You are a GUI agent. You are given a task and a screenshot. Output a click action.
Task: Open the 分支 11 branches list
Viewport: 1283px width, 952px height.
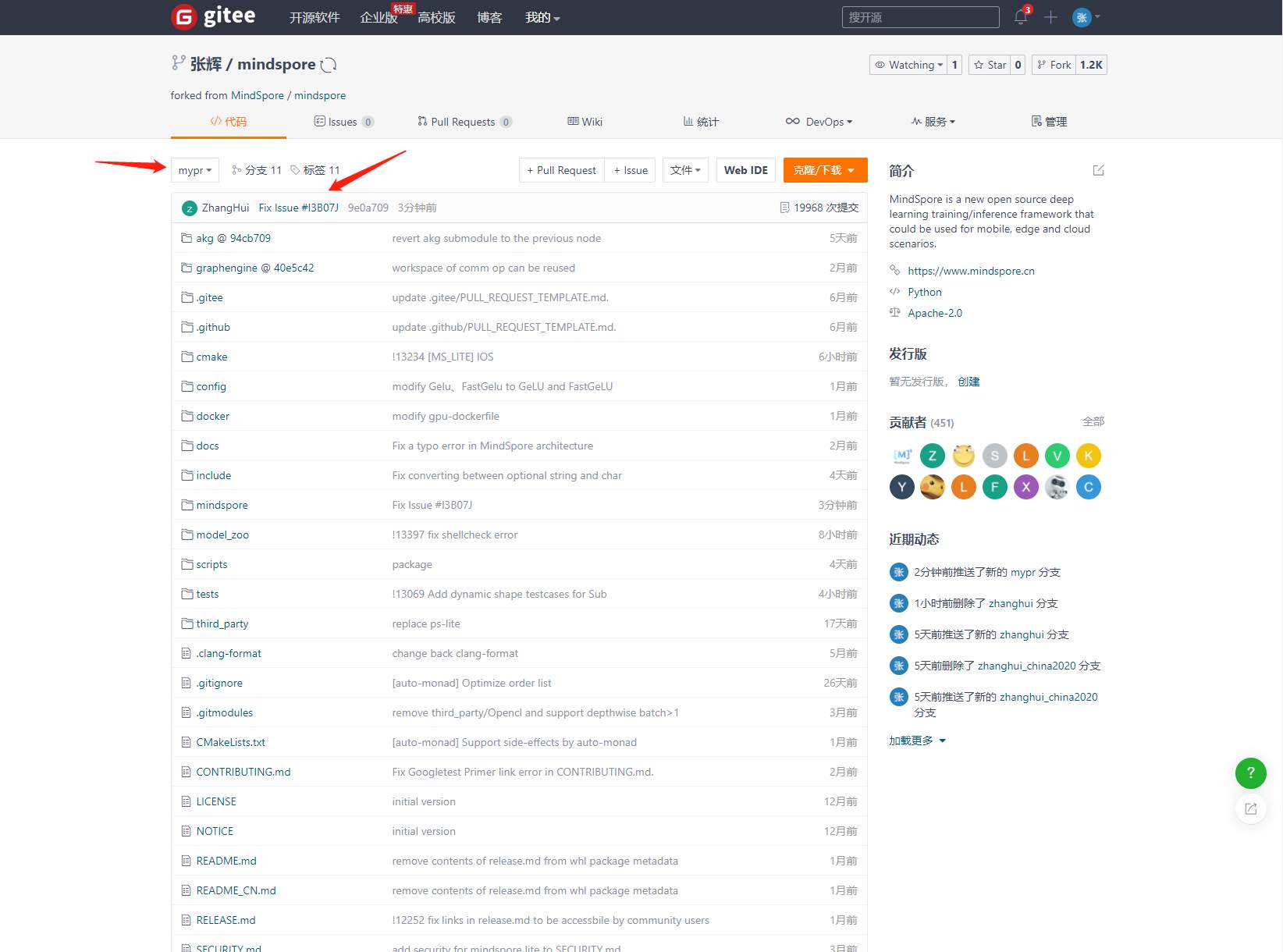[x=257, y=170]
